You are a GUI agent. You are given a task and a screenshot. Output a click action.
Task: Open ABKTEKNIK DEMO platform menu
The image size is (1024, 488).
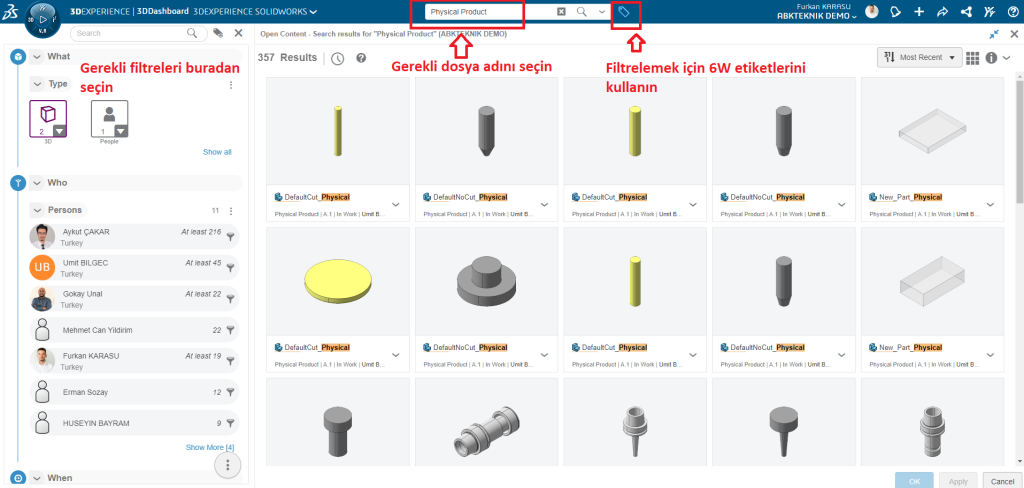pos(817,16)
